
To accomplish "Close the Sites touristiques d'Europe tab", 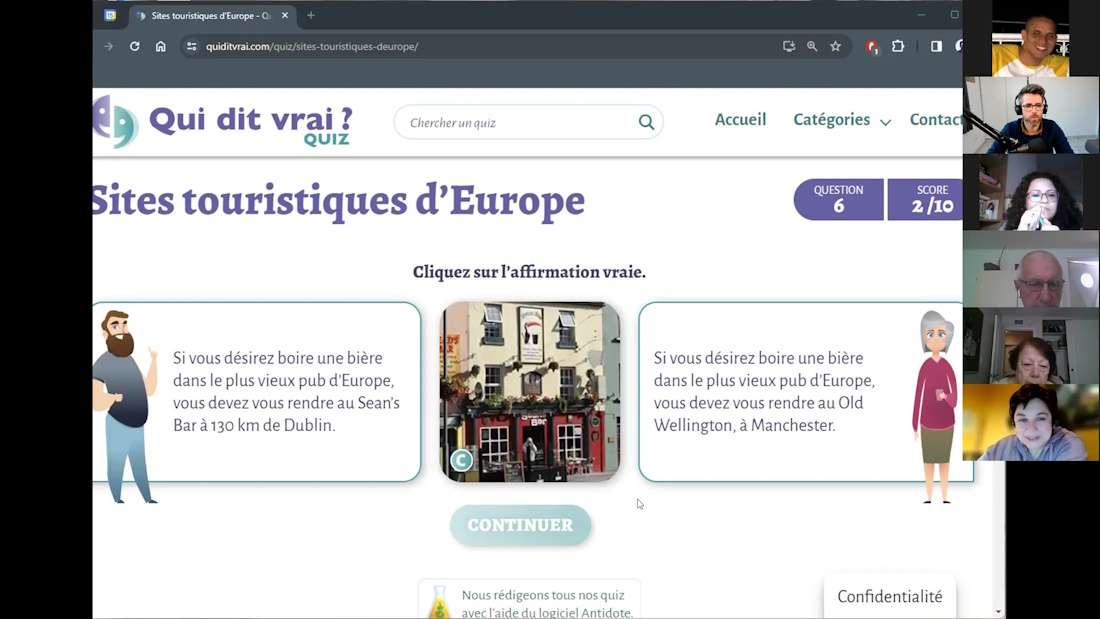I will click(285, 15).
